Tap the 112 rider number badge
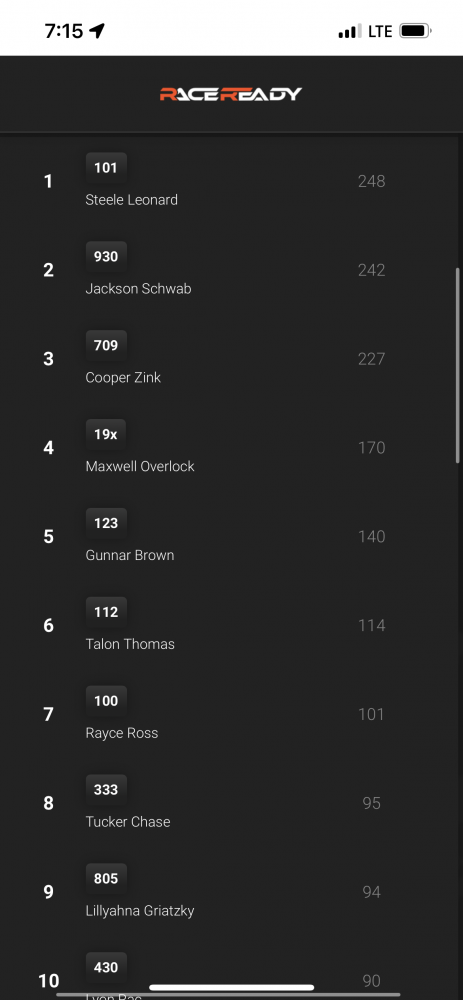 106,612
